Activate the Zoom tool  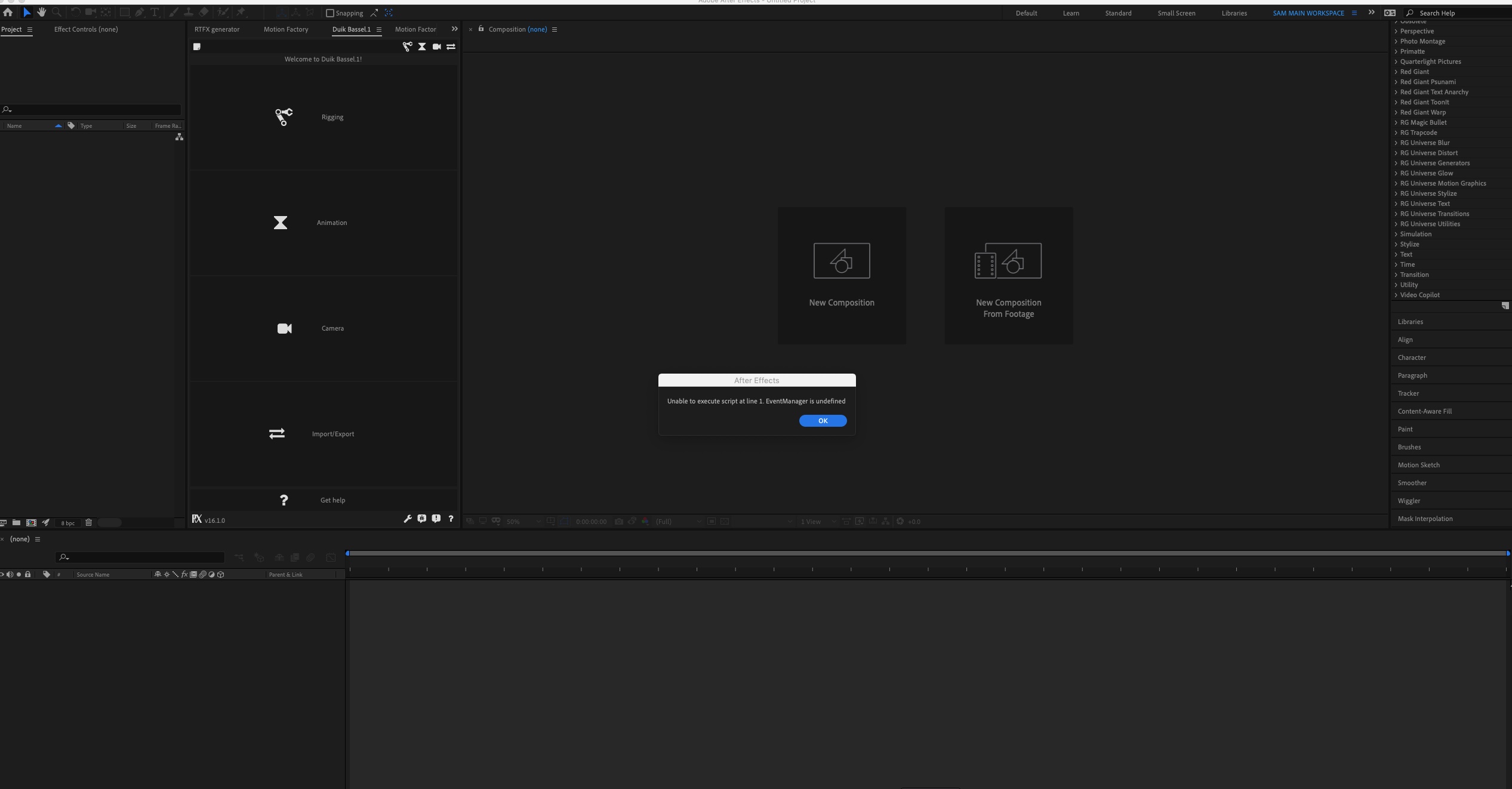pos(57,12)
